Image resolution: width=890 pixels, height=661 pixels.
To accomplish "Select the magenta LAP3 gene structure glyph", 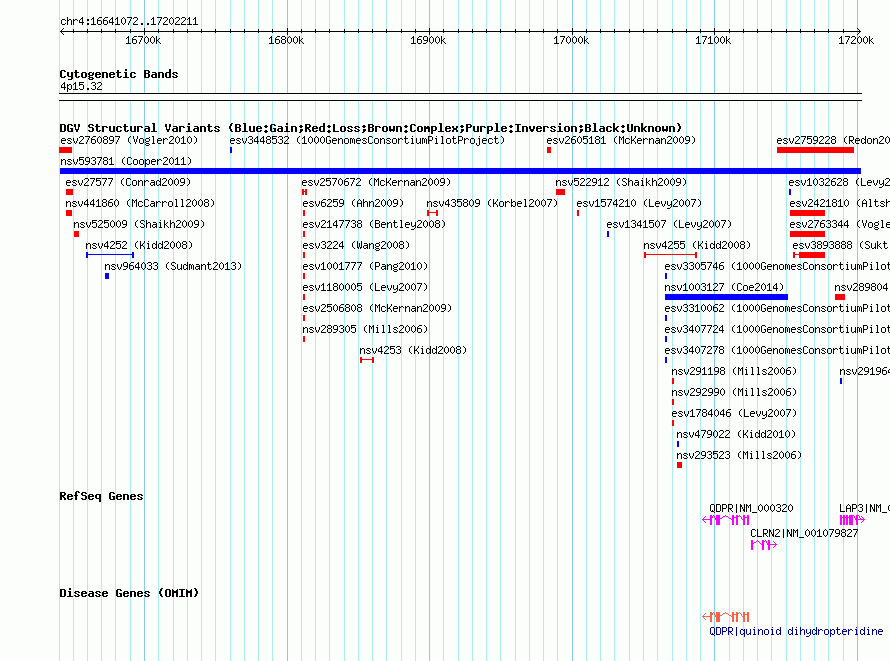I will point(852,520).
